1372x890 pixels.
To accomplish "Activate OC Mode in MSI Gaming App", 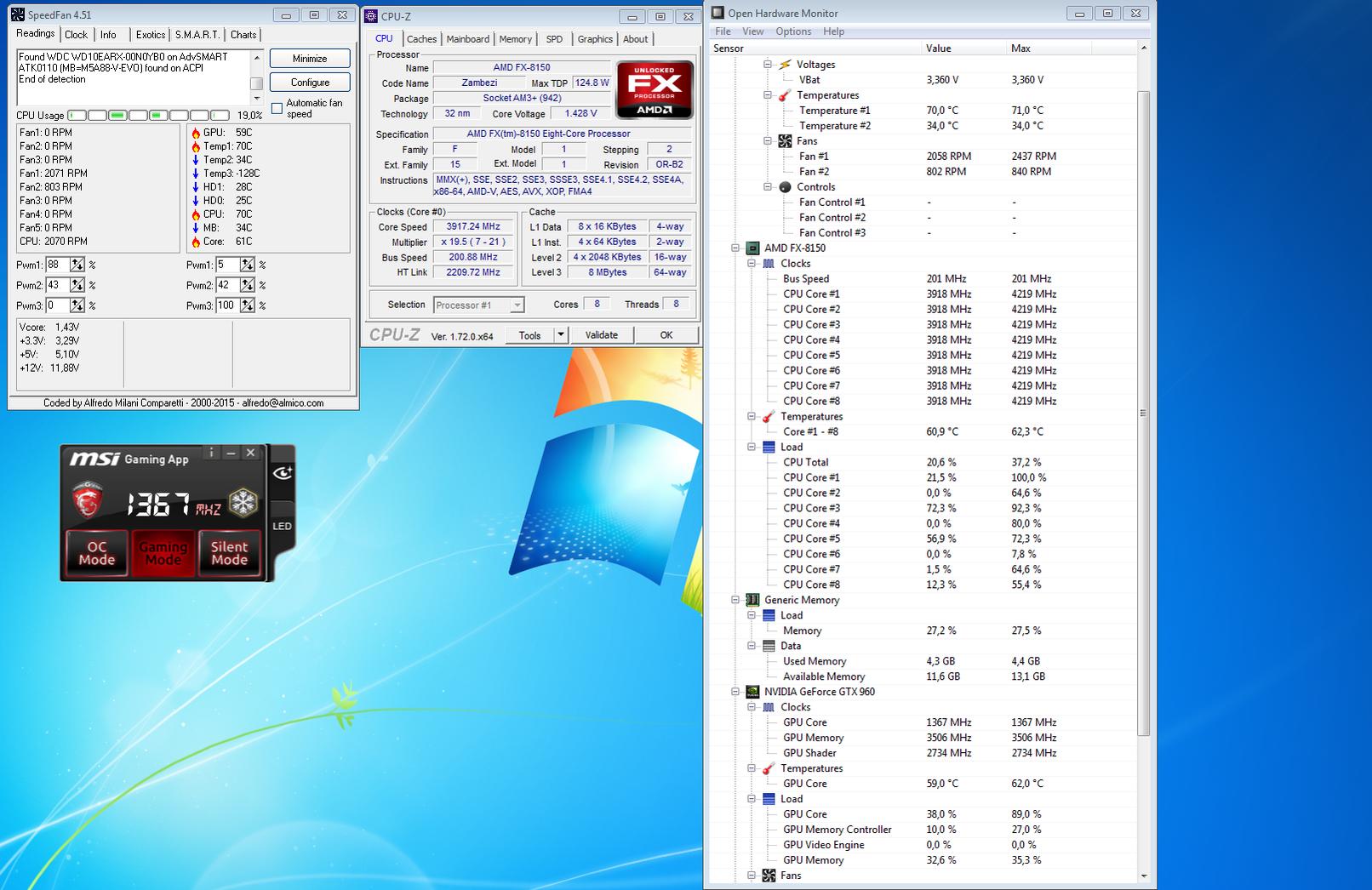I will point(97,553).
